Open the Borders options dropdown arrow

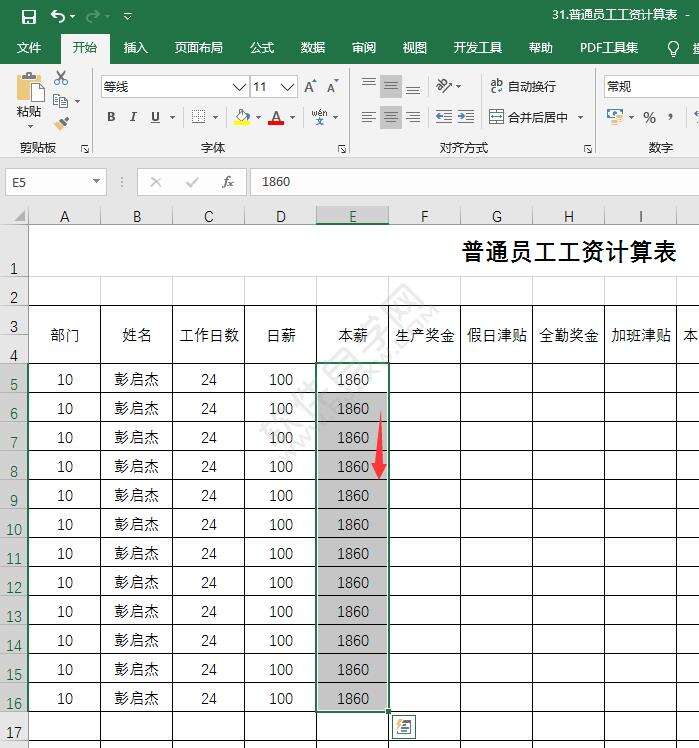point(215,117)
